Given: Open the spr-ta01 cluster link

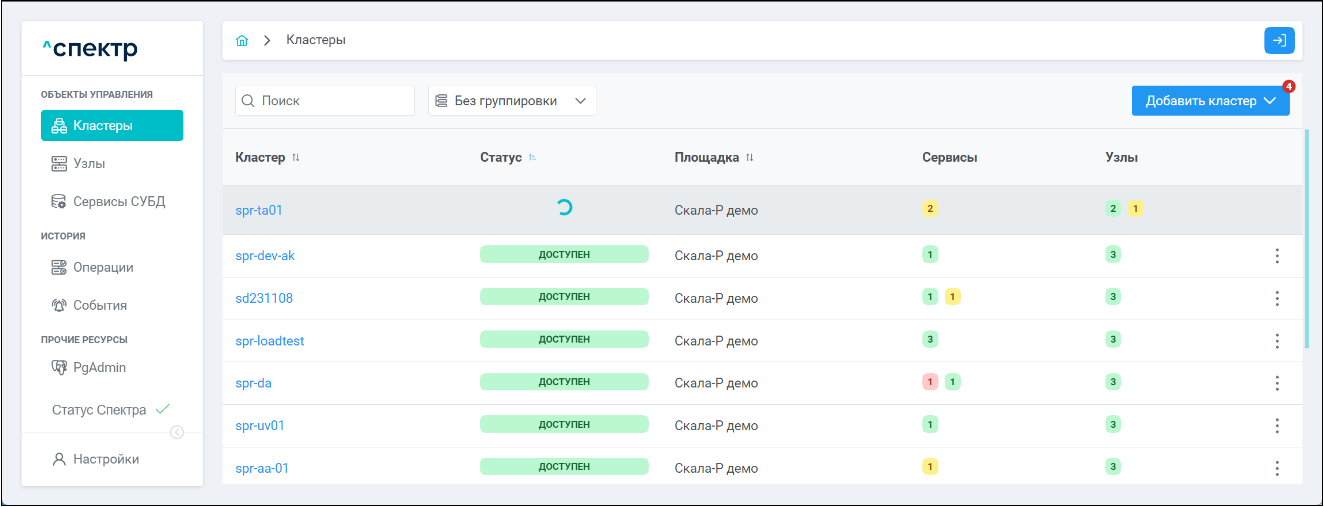Looking at the screenshot, I should click(x=259, y=210).
